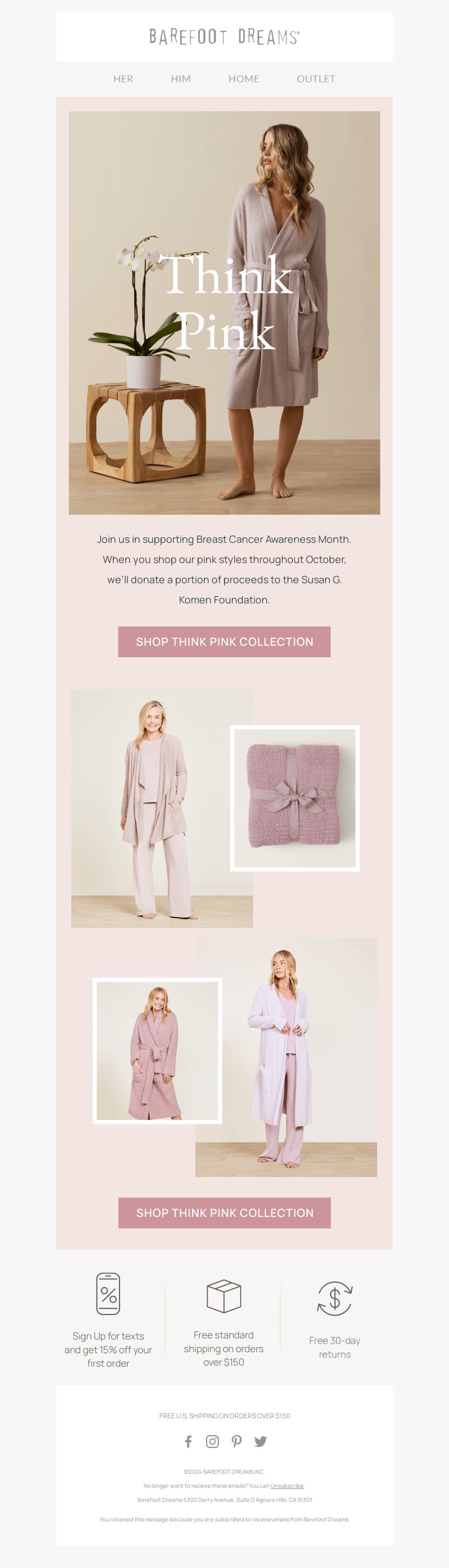
Task: Click the dollar returns arrows icon
Action: pyautogui.click(x=335, y=1298)
